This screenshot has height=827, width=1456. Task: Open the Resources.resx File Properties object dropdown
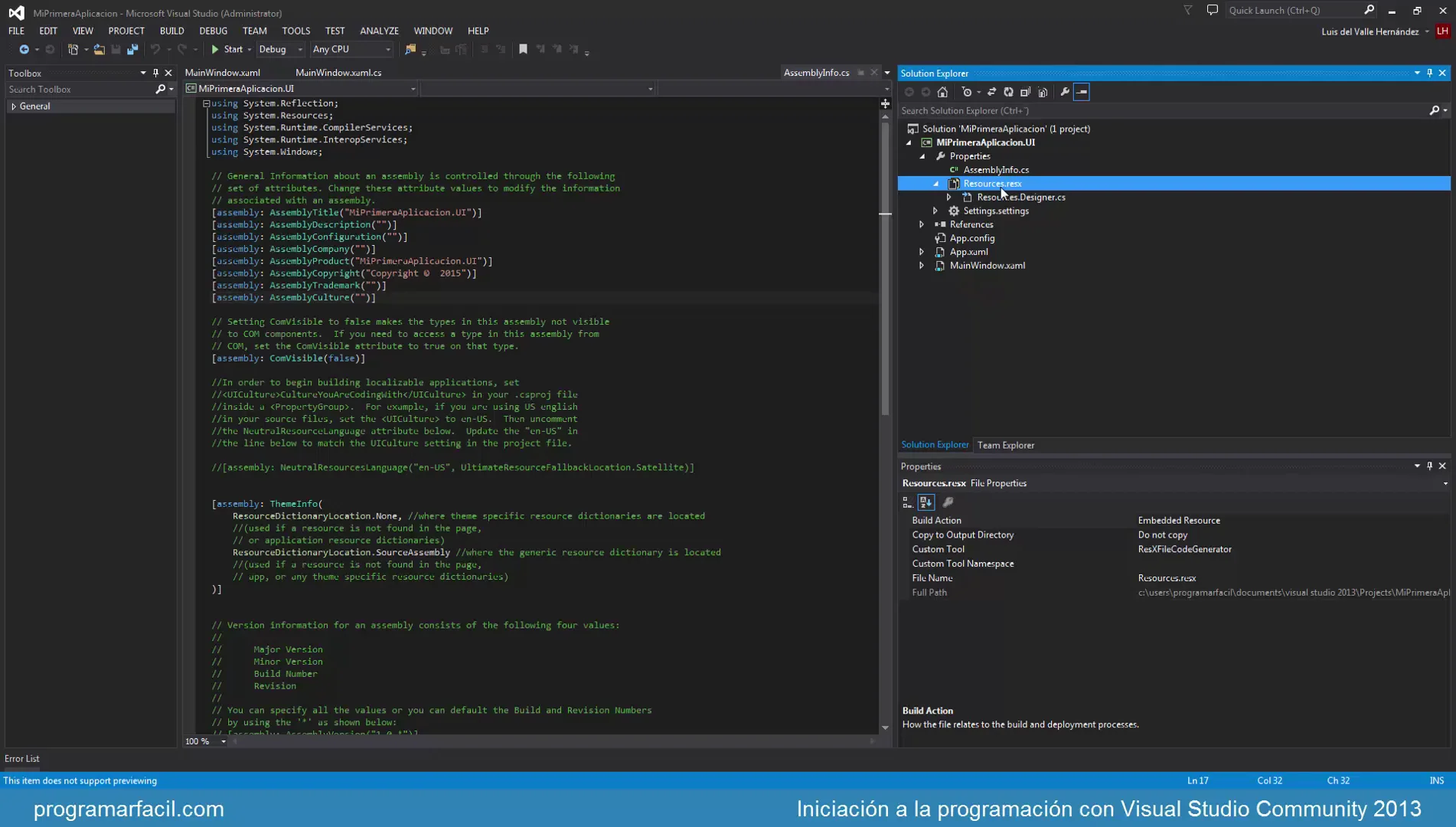(1445, 483)
